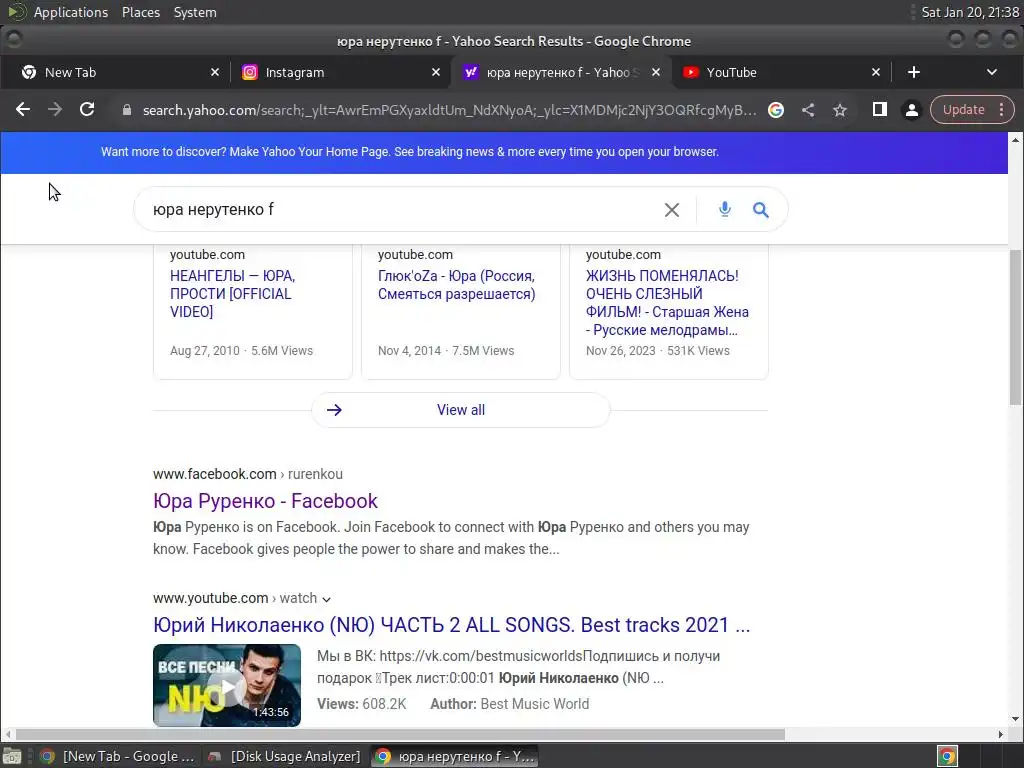Close the New Tab tab

pyautogui.click(x=215, y=72)
